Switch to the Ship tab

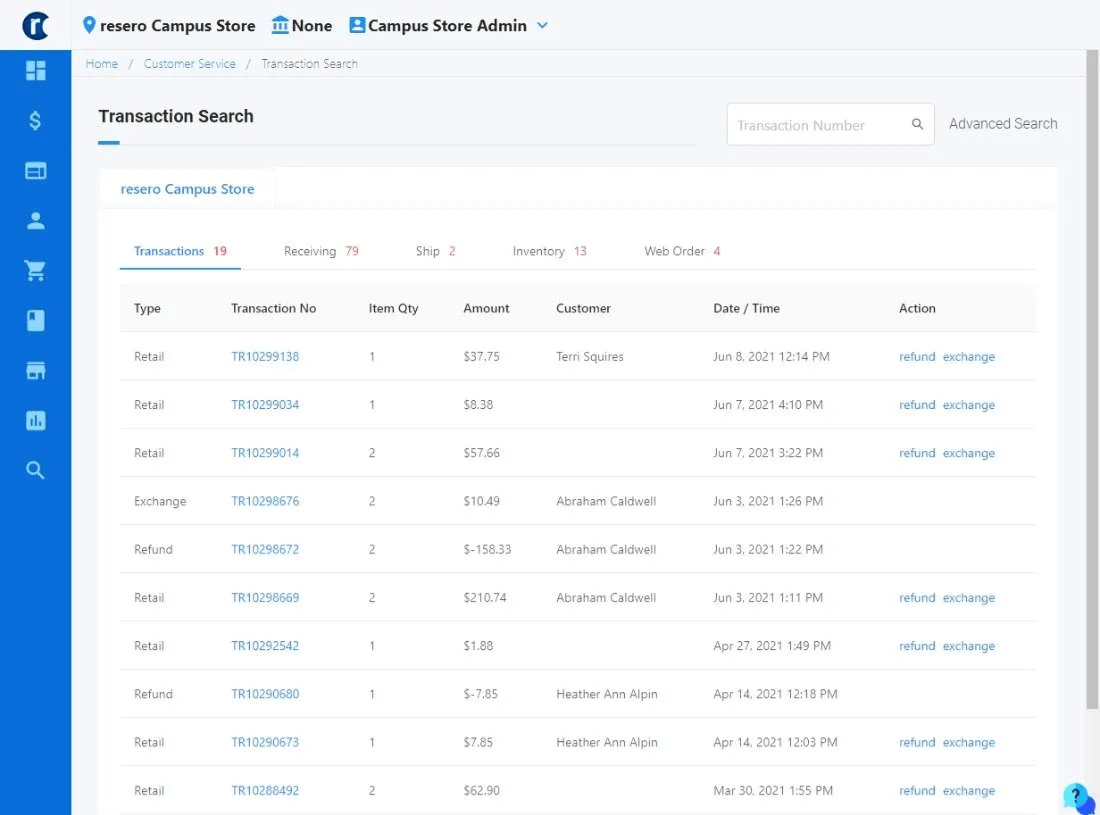[436, 251]
